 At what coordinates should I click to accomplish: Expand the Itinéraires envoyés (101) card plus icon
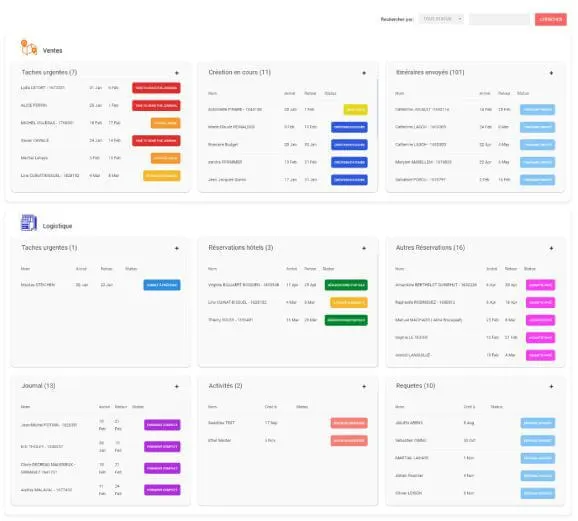[x=551, y=73]
